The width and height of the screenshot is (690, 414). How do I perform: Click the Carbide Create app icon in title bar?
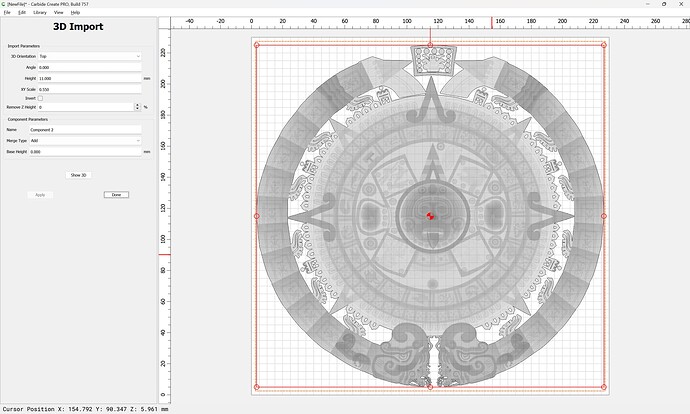tap(4, 4)
